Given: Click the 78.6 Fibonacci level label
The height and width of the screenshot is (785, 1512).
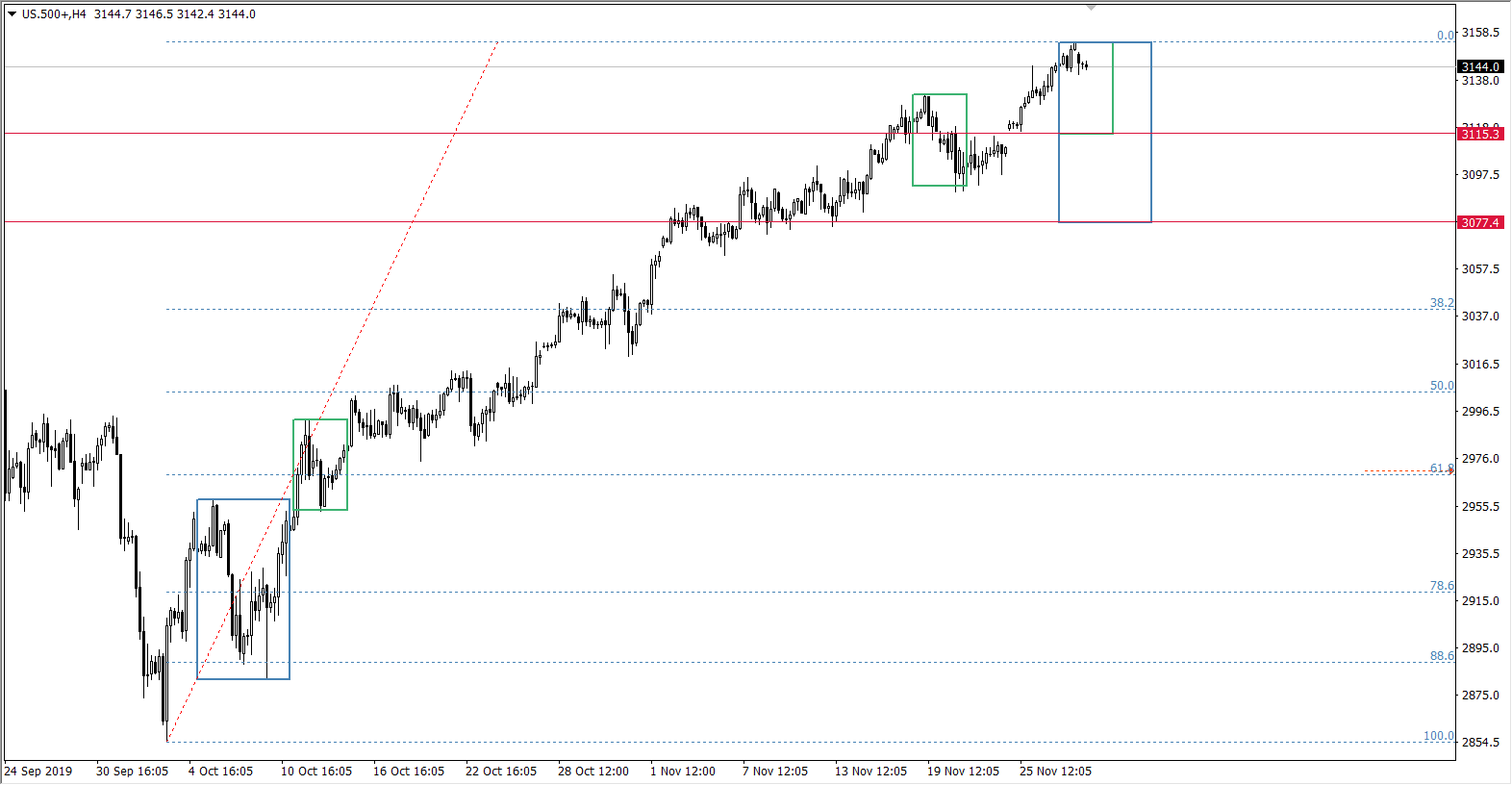Looking at the screenshot, I should (1441, 586).
